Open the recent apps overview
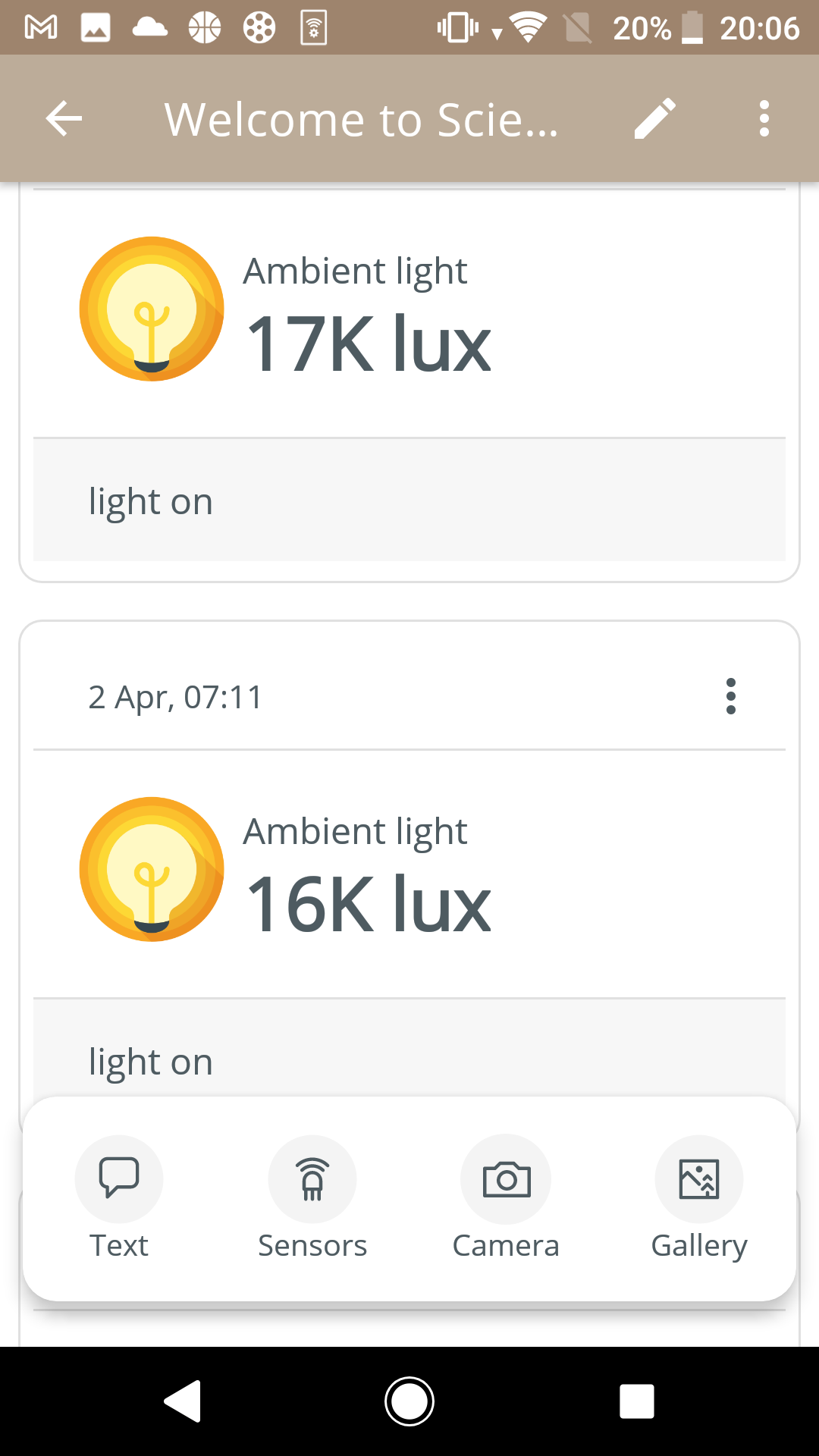The image size is (819, 1456). [637, 1401]
